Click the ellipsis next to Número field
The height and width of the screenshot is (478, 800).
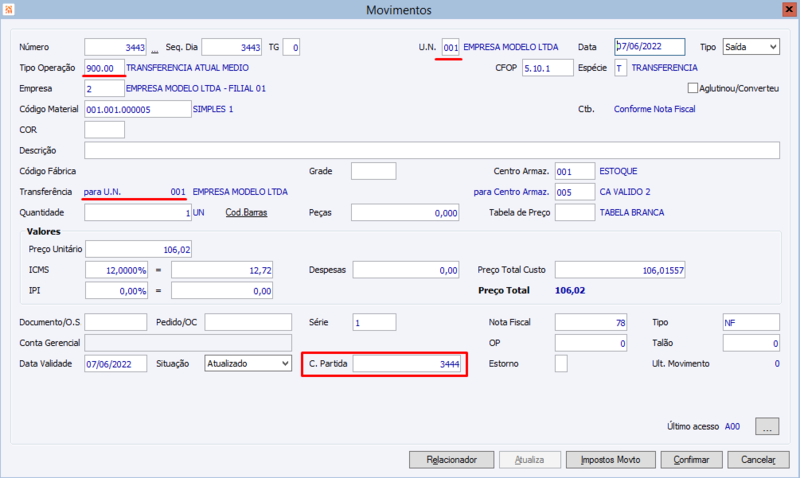click(154, 51)
